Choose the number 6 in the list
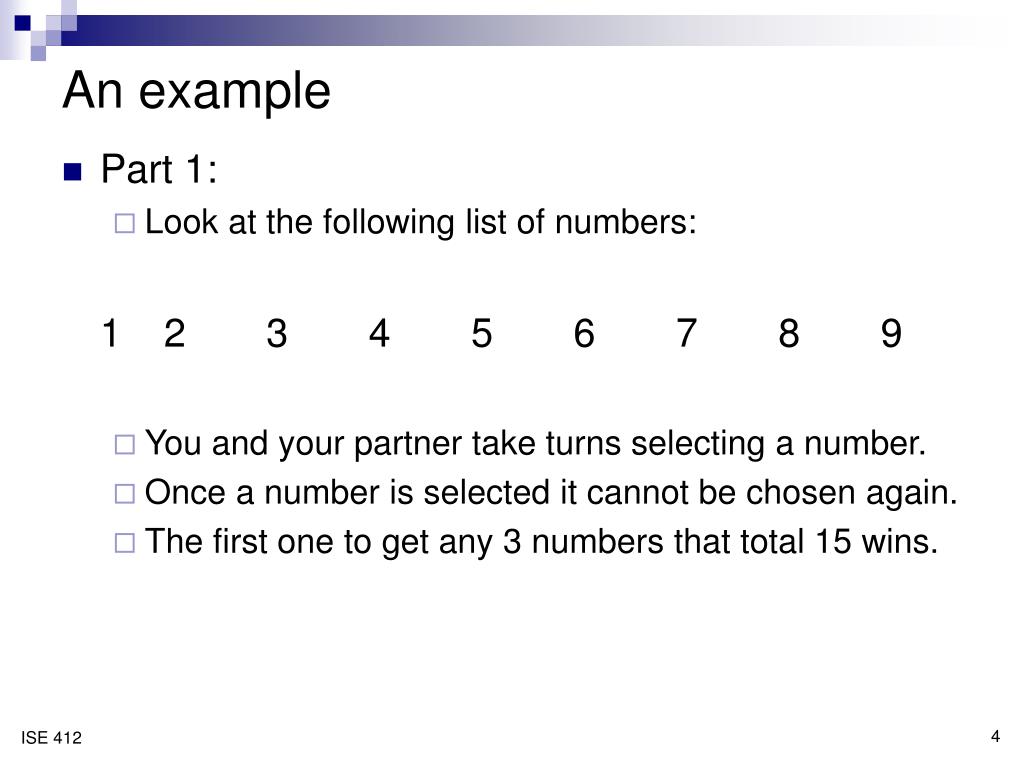The height and width of the screenshot is (768, 1024). point(584,333)
